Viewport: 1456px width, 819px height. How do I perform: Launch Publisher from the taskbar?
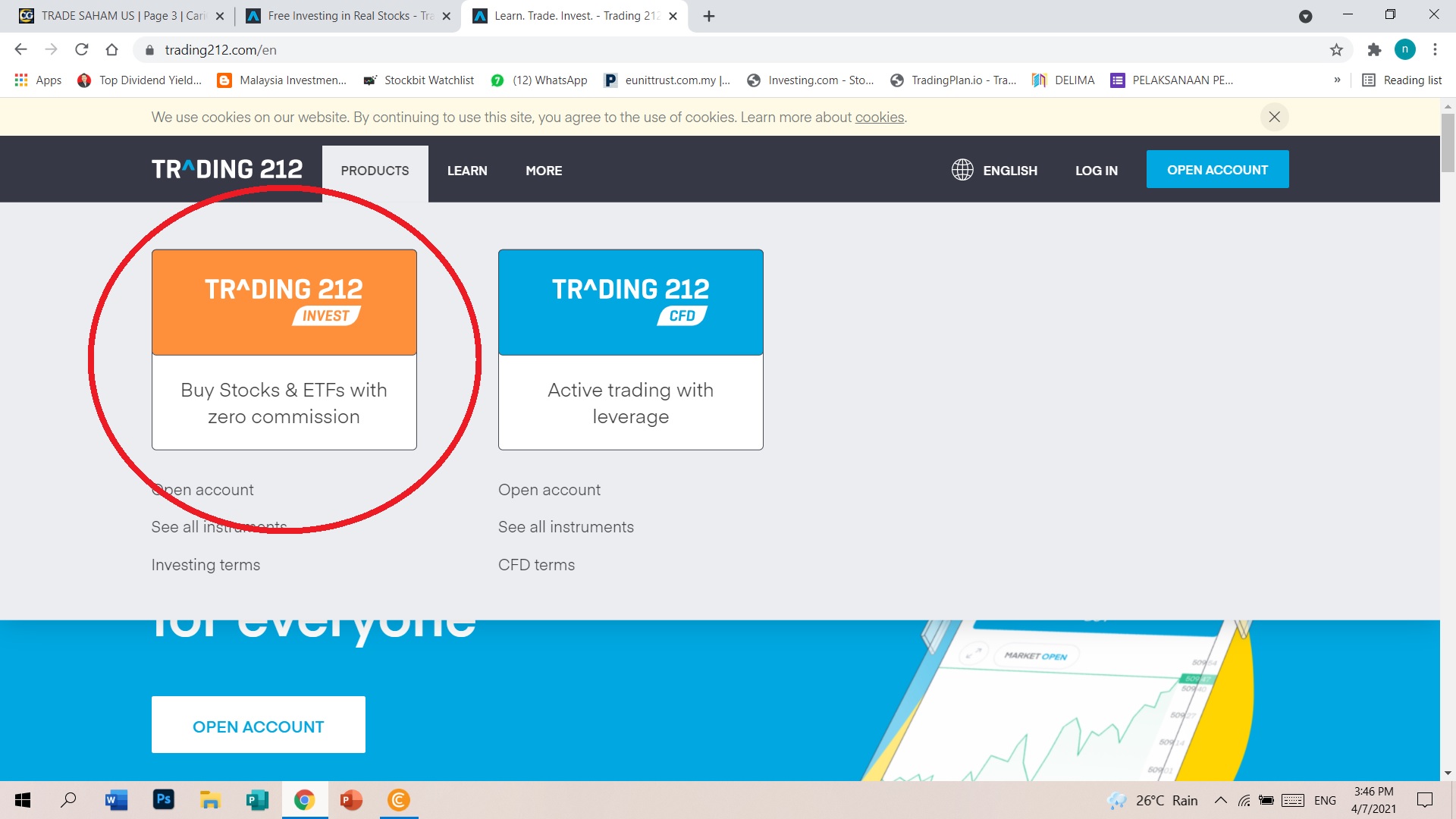pyautogui.click(x=257, y=800)
